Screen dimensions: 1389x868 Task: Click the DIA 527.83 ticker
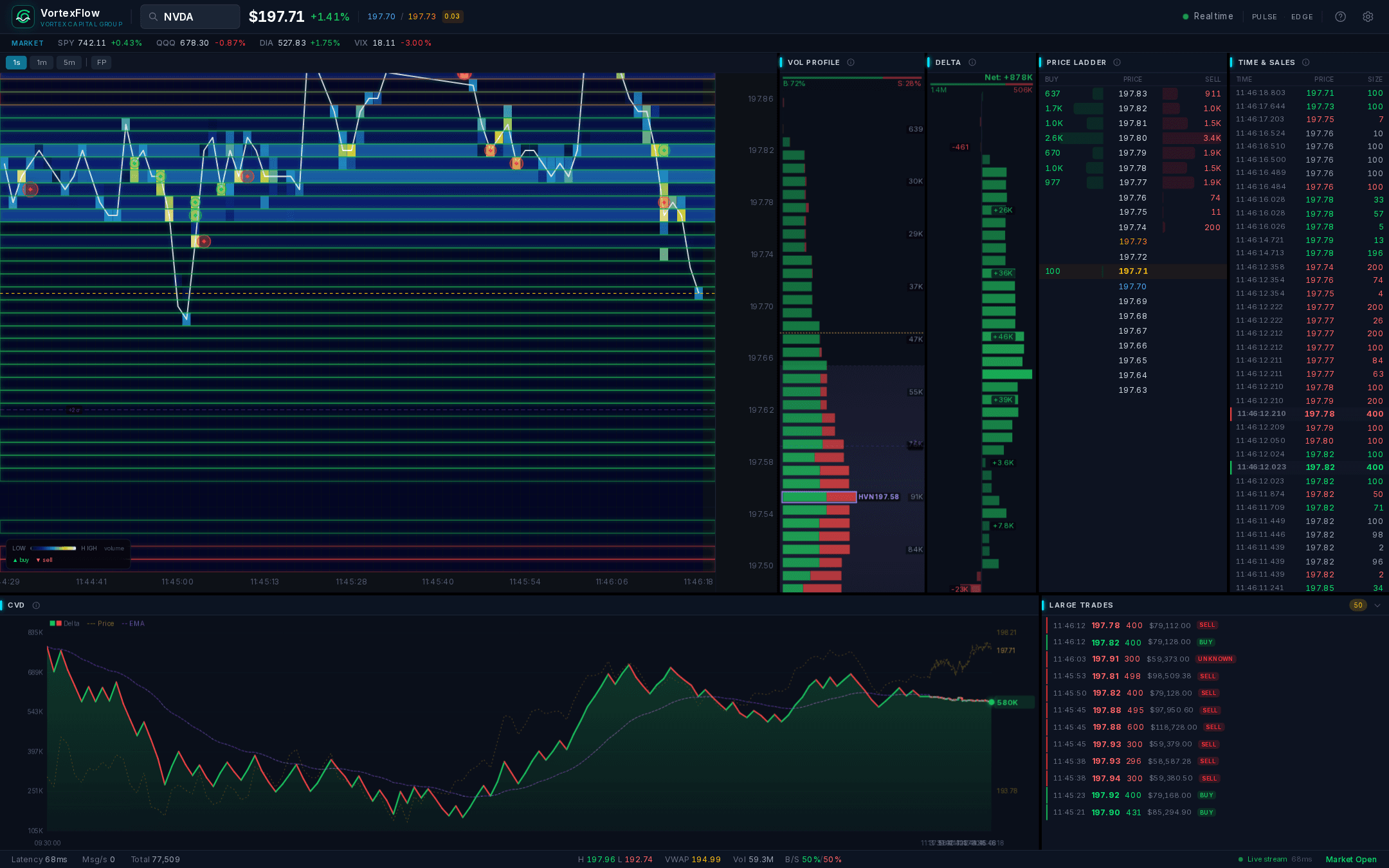[300, 43]
